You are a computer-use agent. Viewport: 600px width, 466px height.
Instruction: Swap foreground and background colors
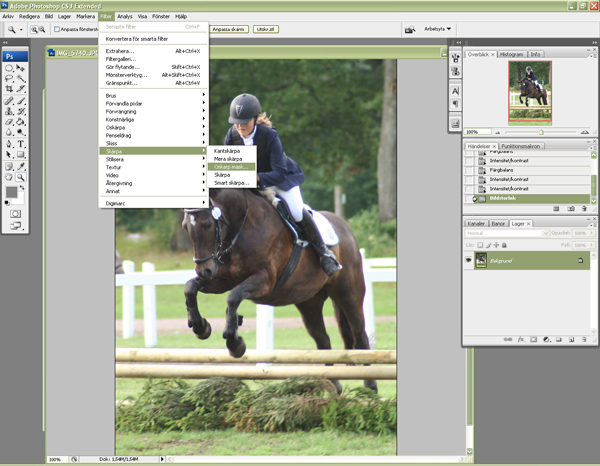pos(22,187)
